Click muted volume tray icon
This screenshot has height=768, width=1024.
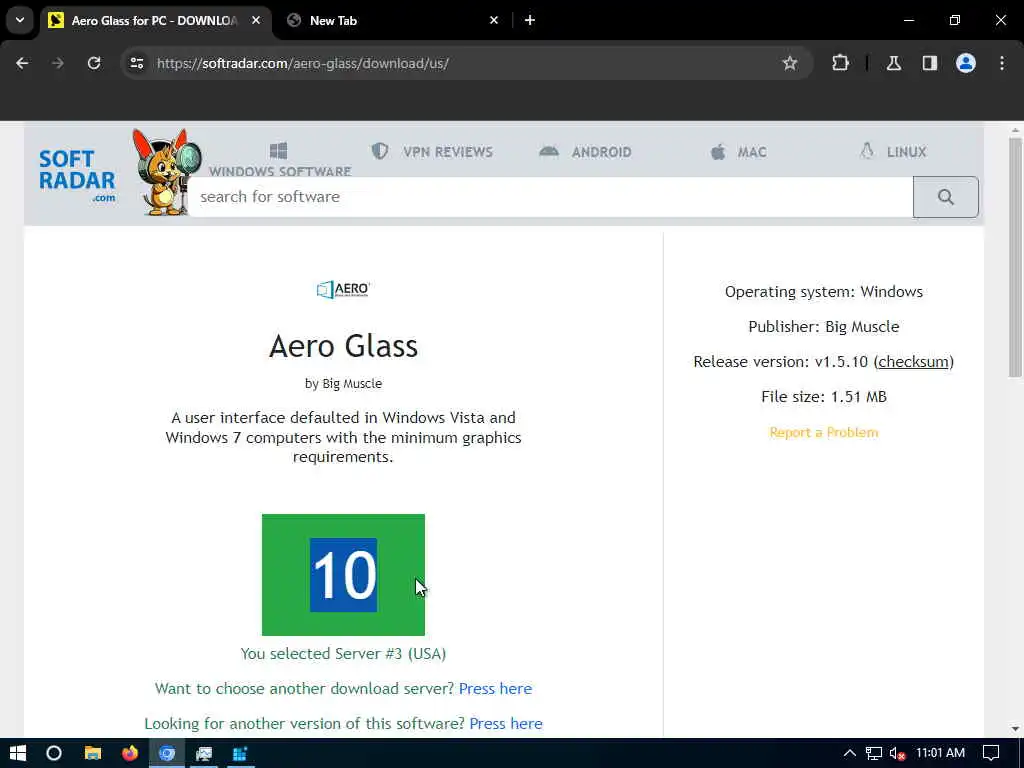click(897, 753)
